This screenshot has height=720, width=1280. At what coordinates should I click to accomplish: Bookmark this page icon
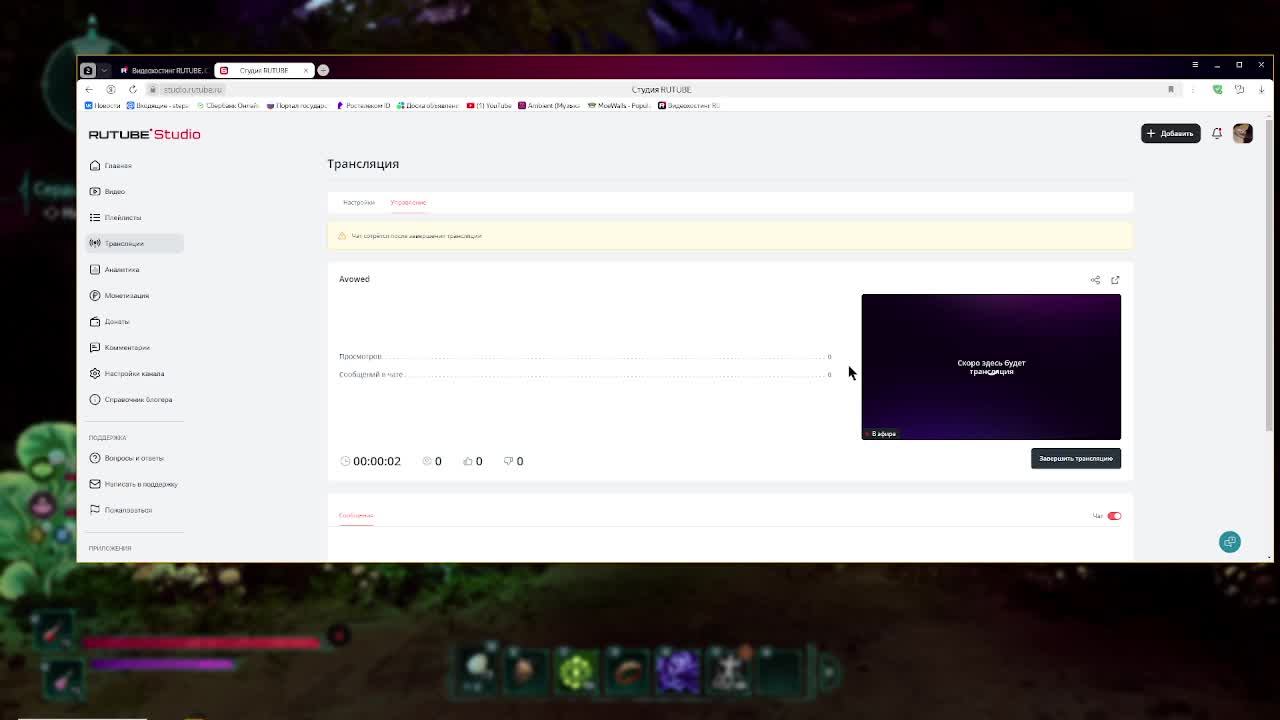coord(1170,89)
